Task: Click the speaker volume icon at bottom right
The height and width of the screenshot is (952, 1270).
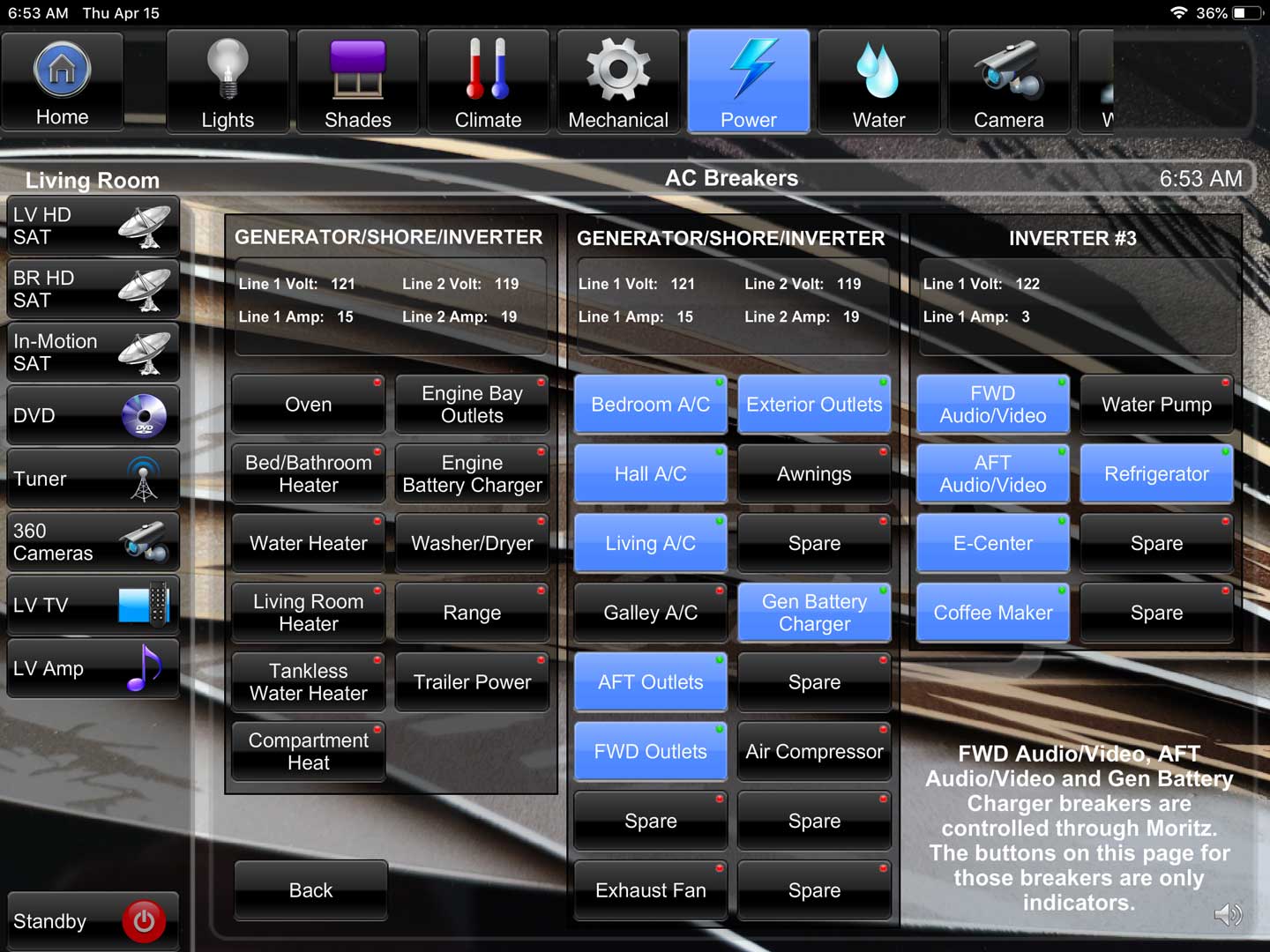Action: 1228,915
